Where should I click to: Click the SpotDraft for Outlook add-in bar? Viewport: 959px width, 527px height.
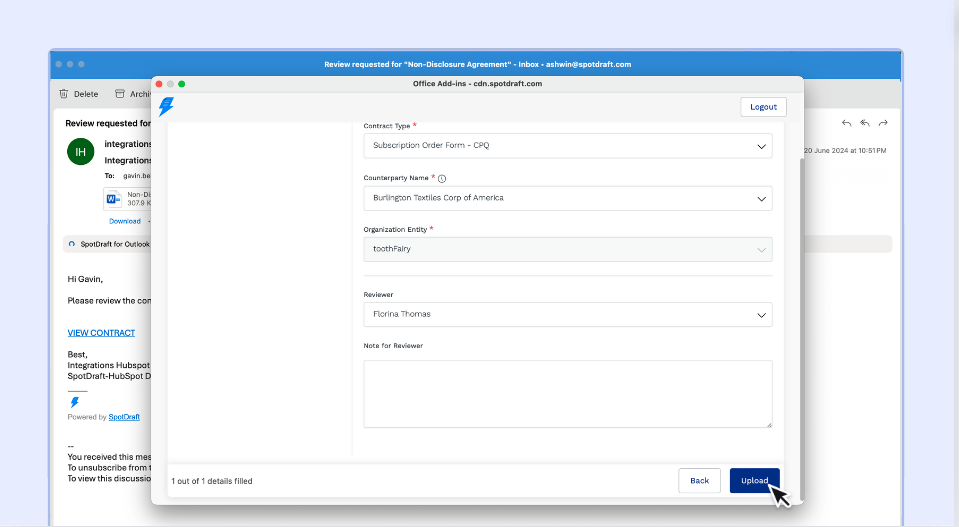(x=108, y=244)
